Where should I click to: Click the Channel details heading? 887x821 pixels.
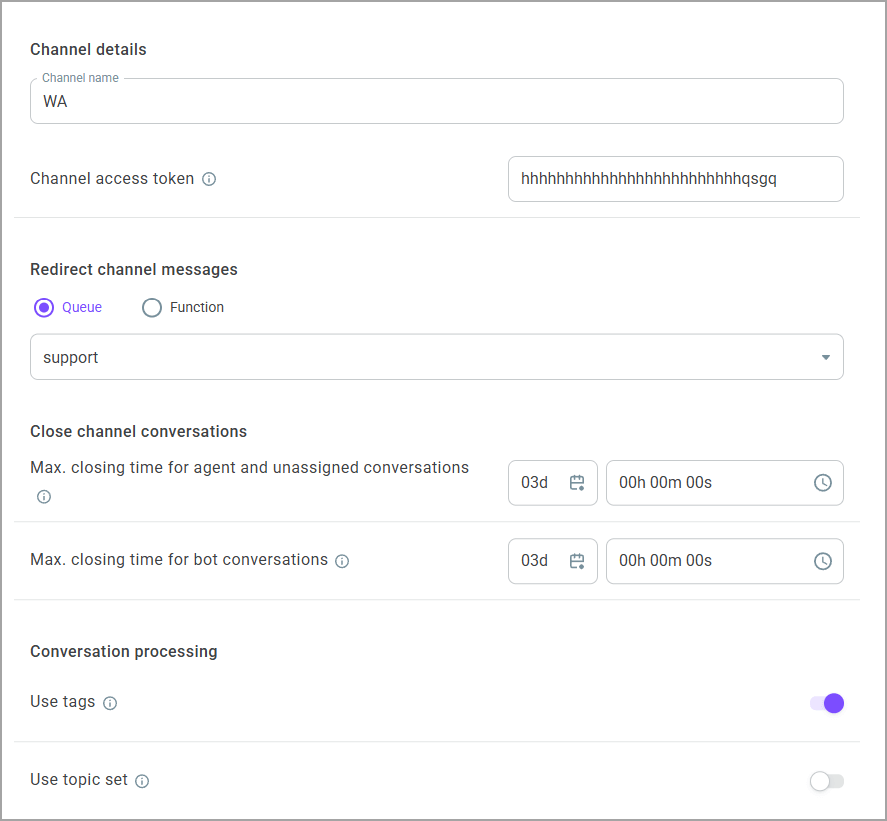(88, 49)
